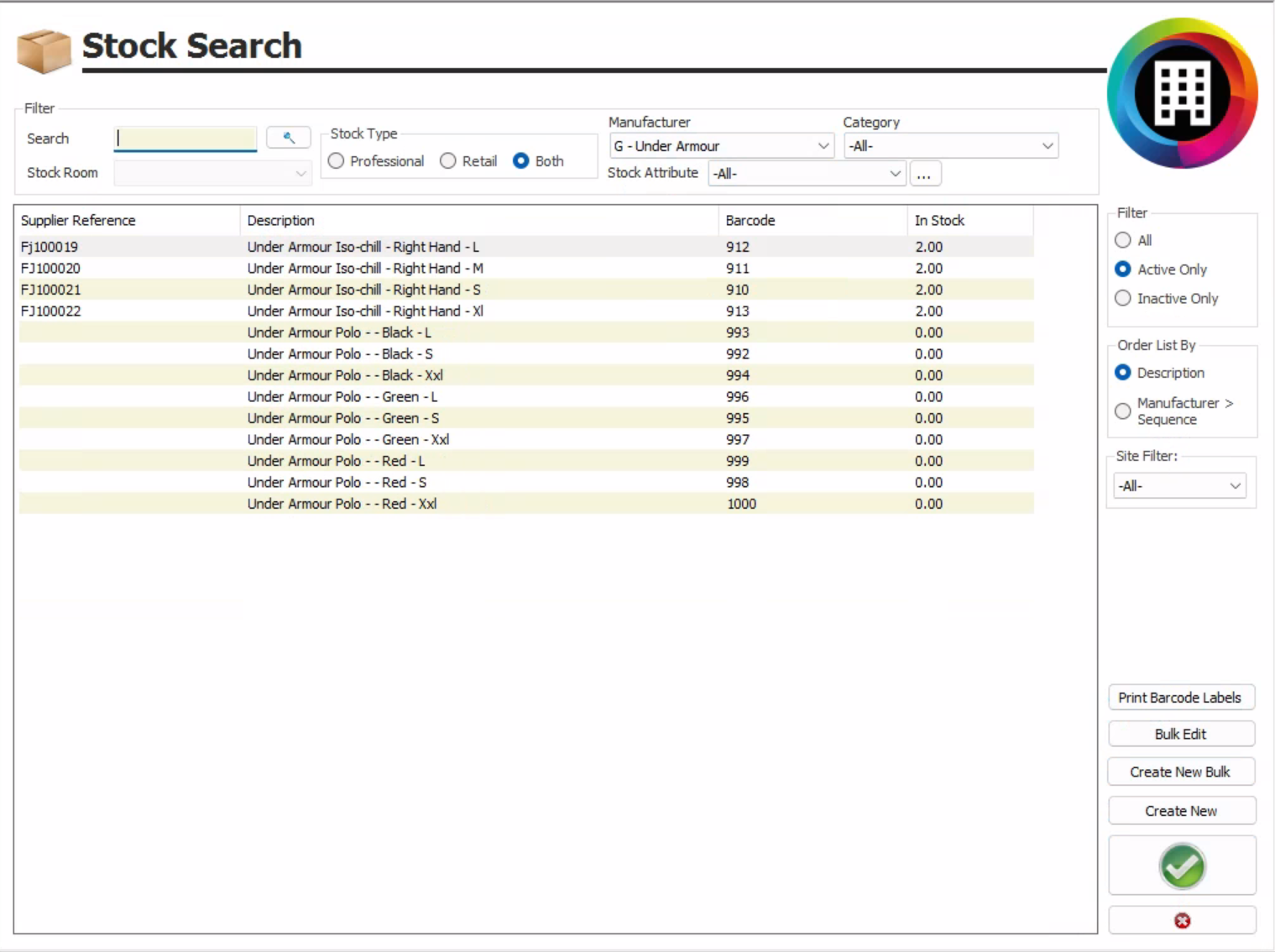Click barcode 912 cell
The image size is (1275, 952).
point(738,247)
